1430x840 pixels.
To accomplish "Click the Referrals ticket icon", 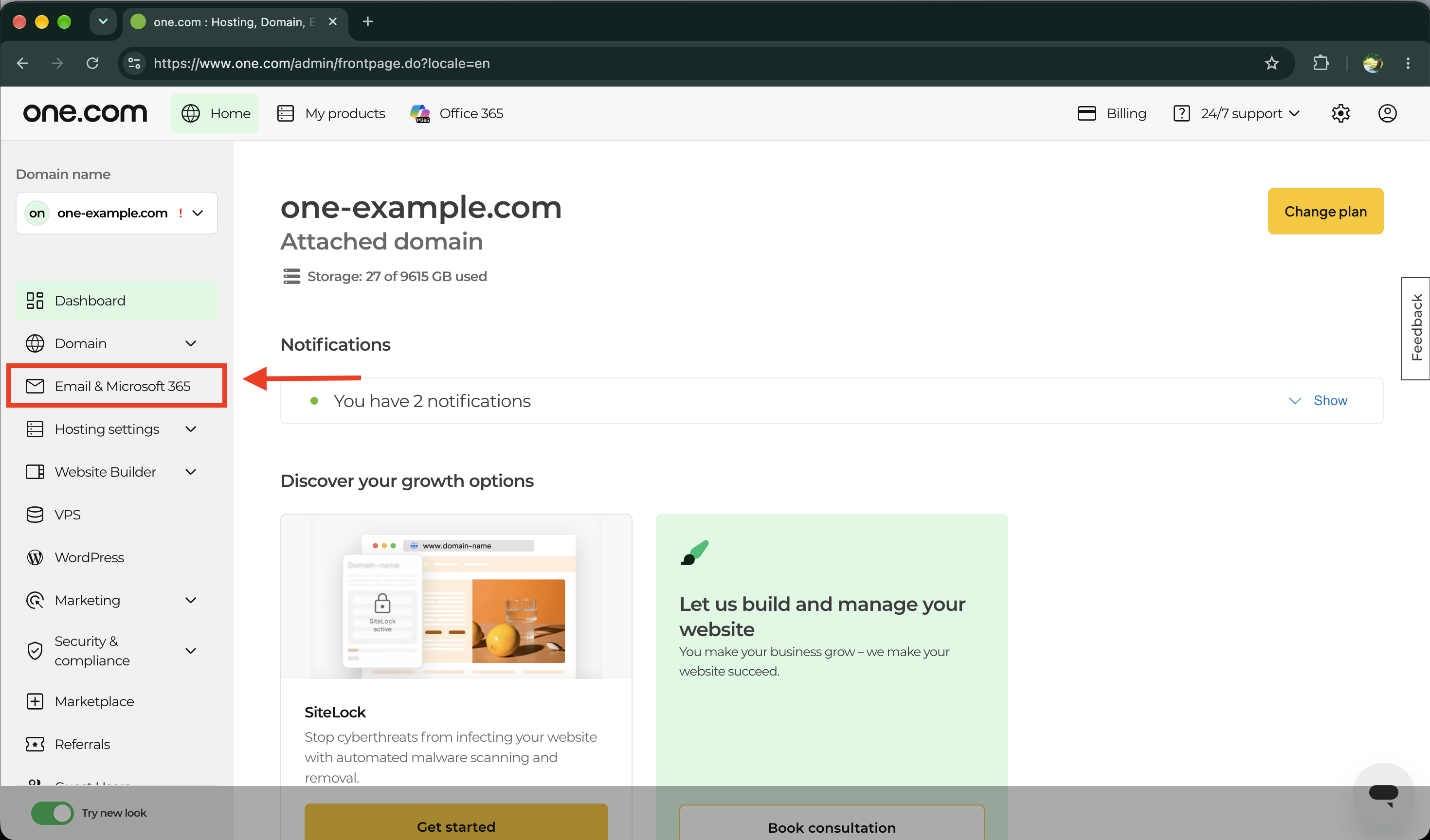I will coord(35,744).
